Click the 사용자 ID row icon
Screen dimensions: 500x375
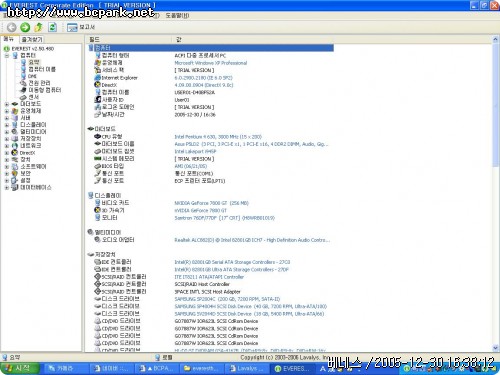click(97, 100)
